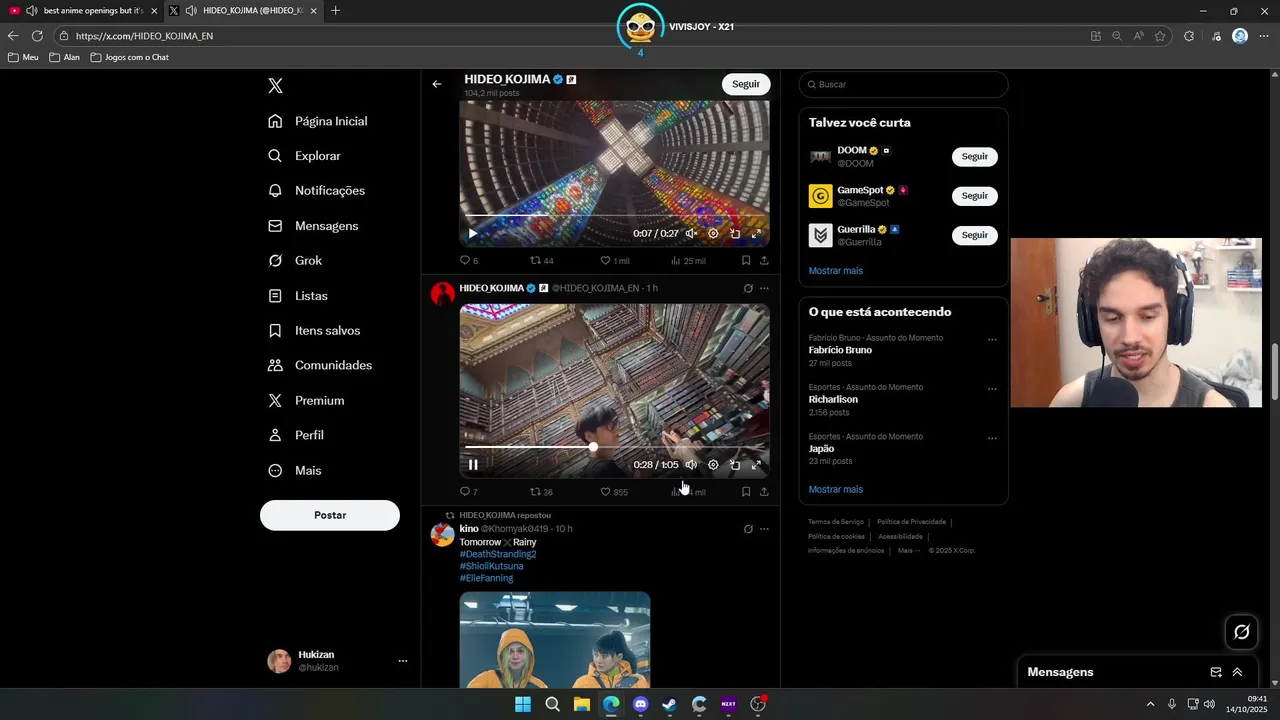
Task: Click Mostrar mais under trending topics
Action: [x=836, y=490]
